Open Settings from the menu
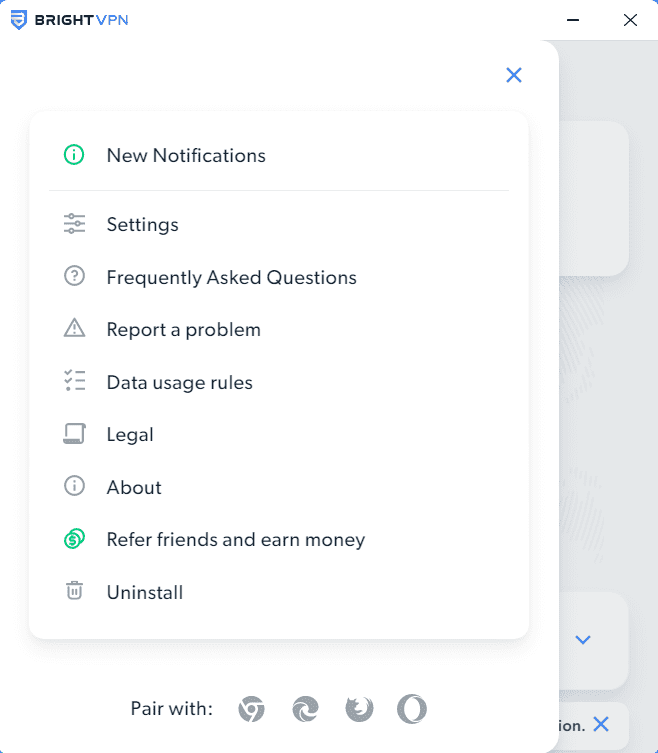Image resolution: width=658 pixels, height=753 pixels. (x=142, y=224)
